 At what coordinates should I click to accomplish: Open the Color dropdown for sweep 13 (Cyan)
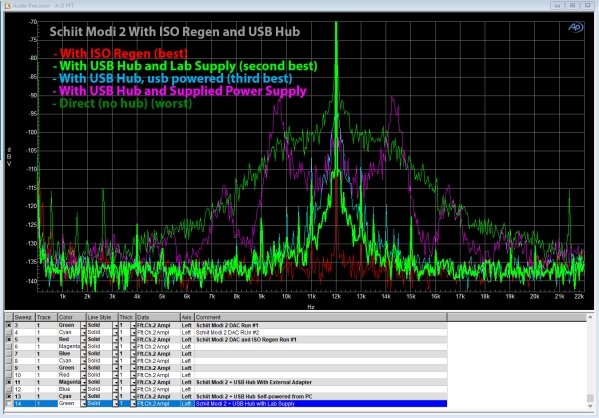(83, 396)
